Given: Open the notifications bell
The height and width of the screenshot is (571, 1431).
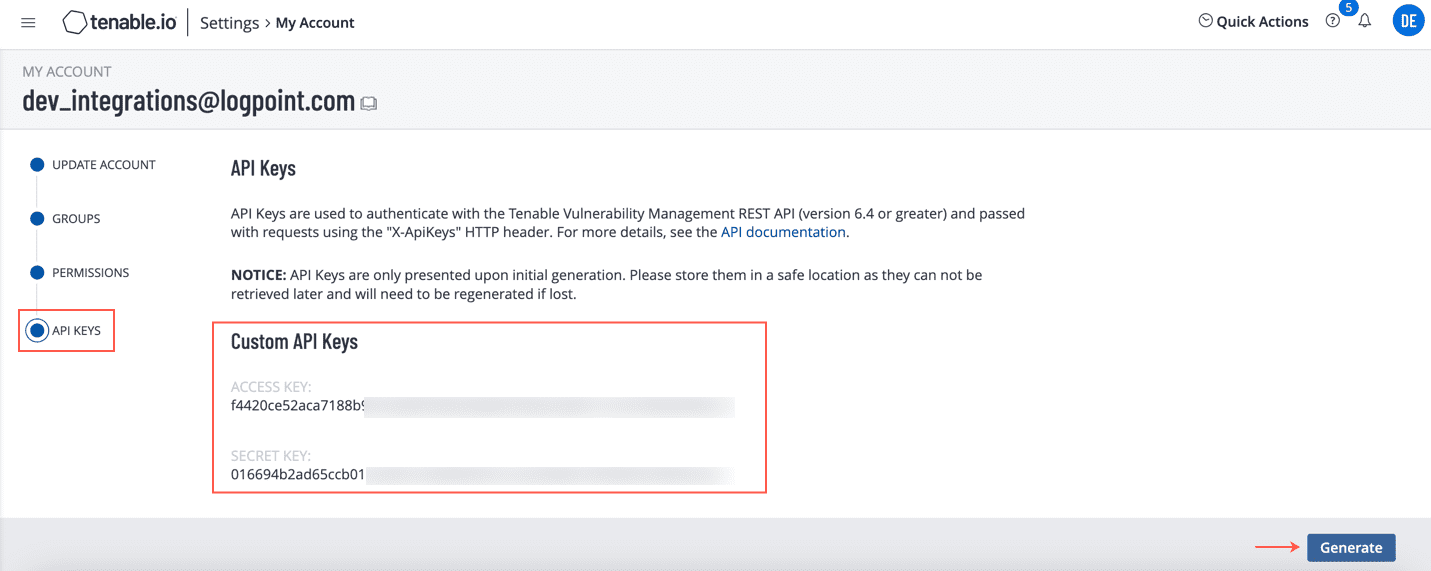Looking at the screenshot, I should coord(1364,21).
